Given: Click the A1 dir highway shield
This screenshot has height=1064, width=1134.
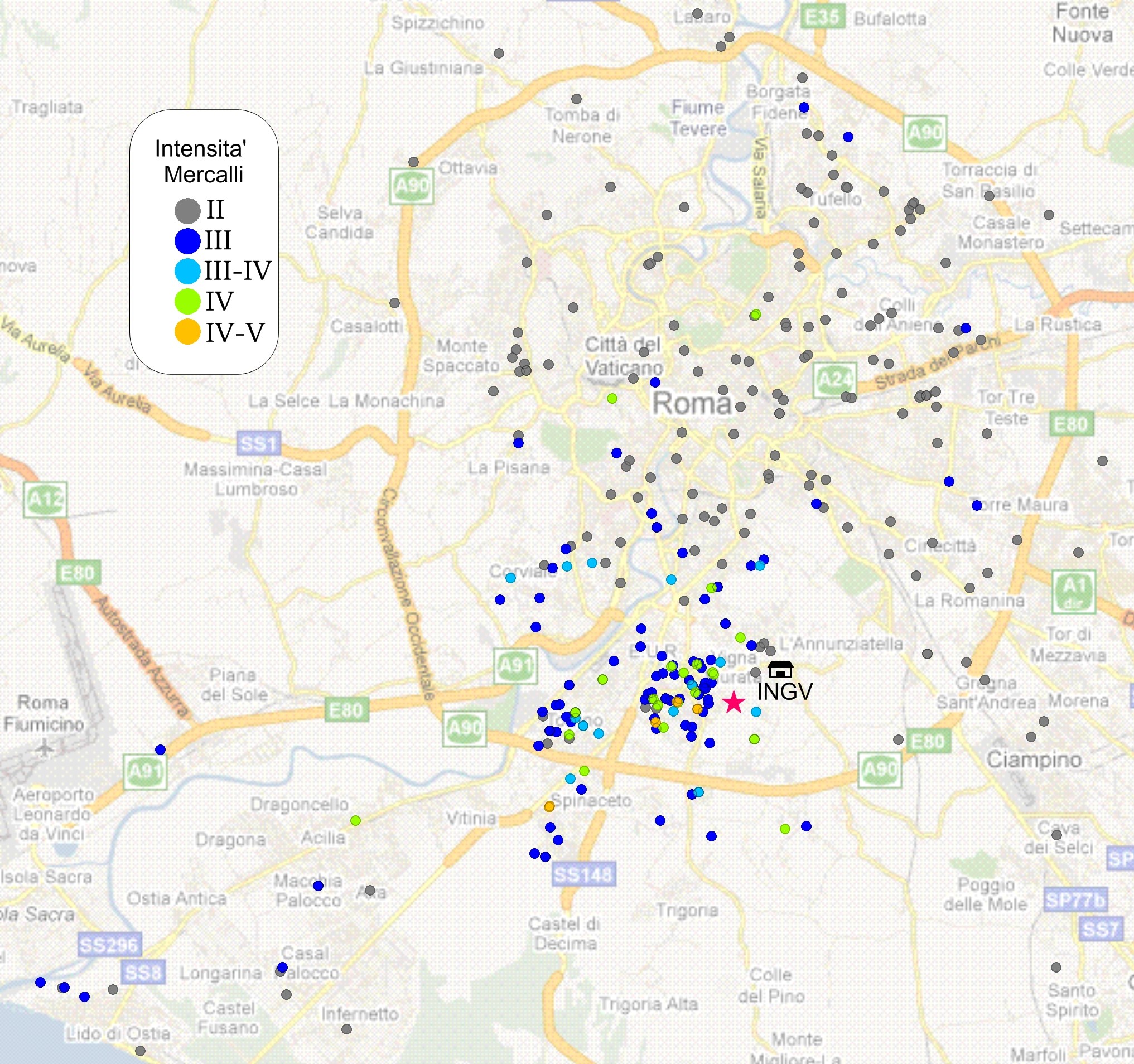Looking at the screenshot, I should coord(1074,592).
